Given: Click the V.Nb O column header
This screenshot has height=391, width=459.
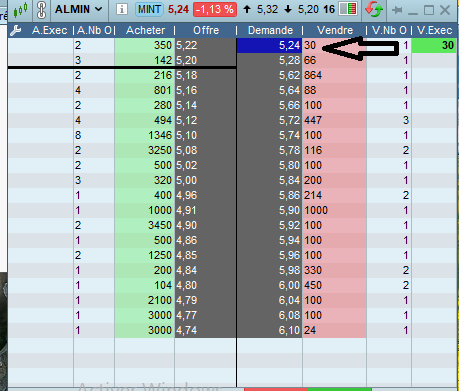Looking at the screenshot, I should tap(389, 31).
